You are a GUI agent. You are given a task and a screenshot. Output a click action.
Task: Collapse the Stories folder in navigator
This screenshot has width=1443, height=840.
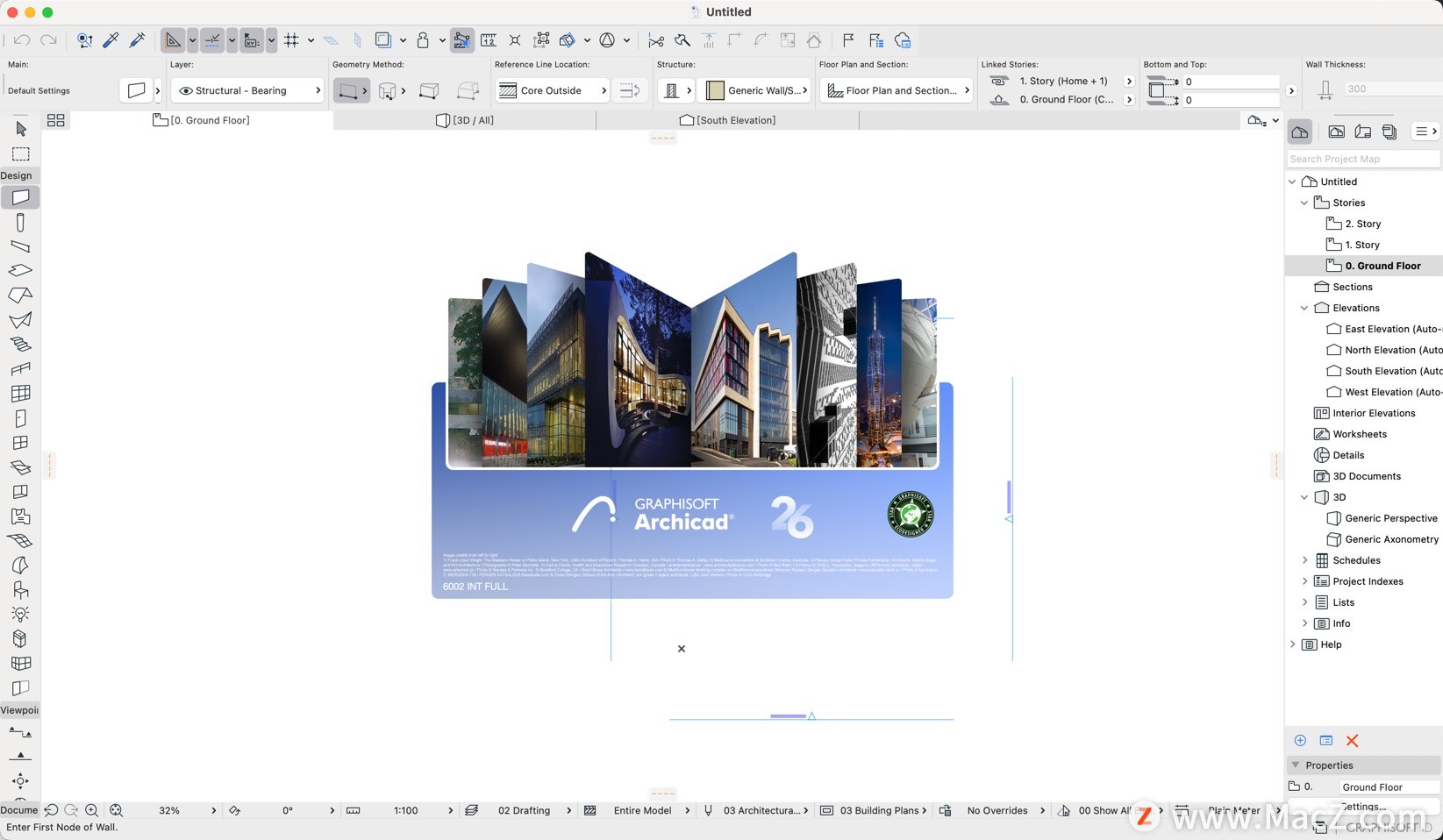pyautogui.click(x=1304, y=203)
